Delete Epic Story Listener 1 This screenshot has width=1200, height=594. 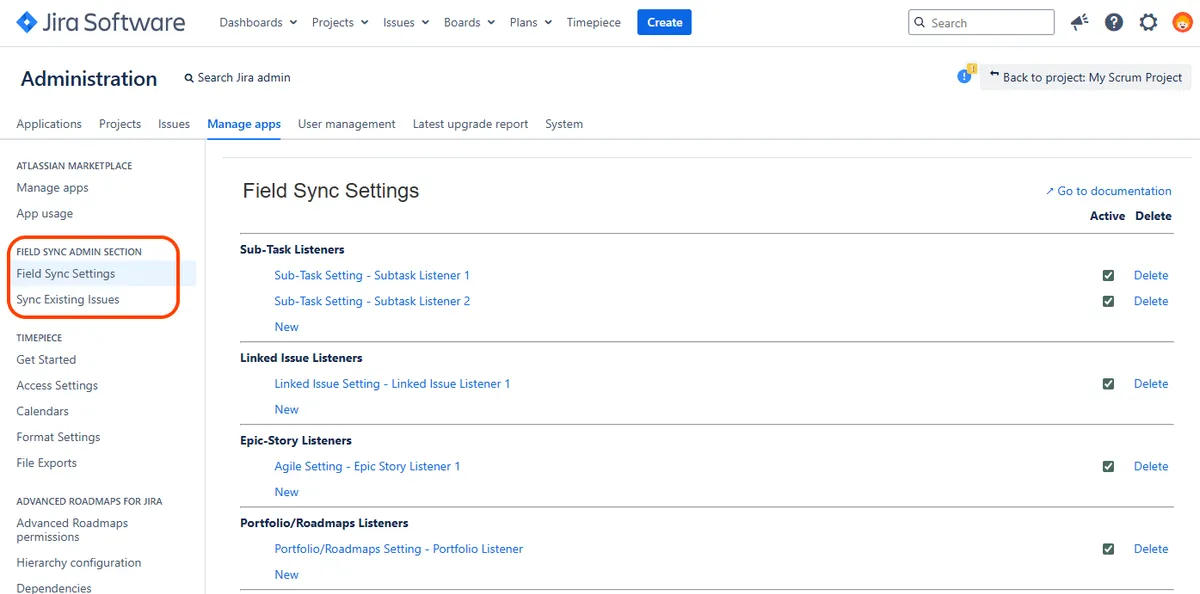point(1151,466)
